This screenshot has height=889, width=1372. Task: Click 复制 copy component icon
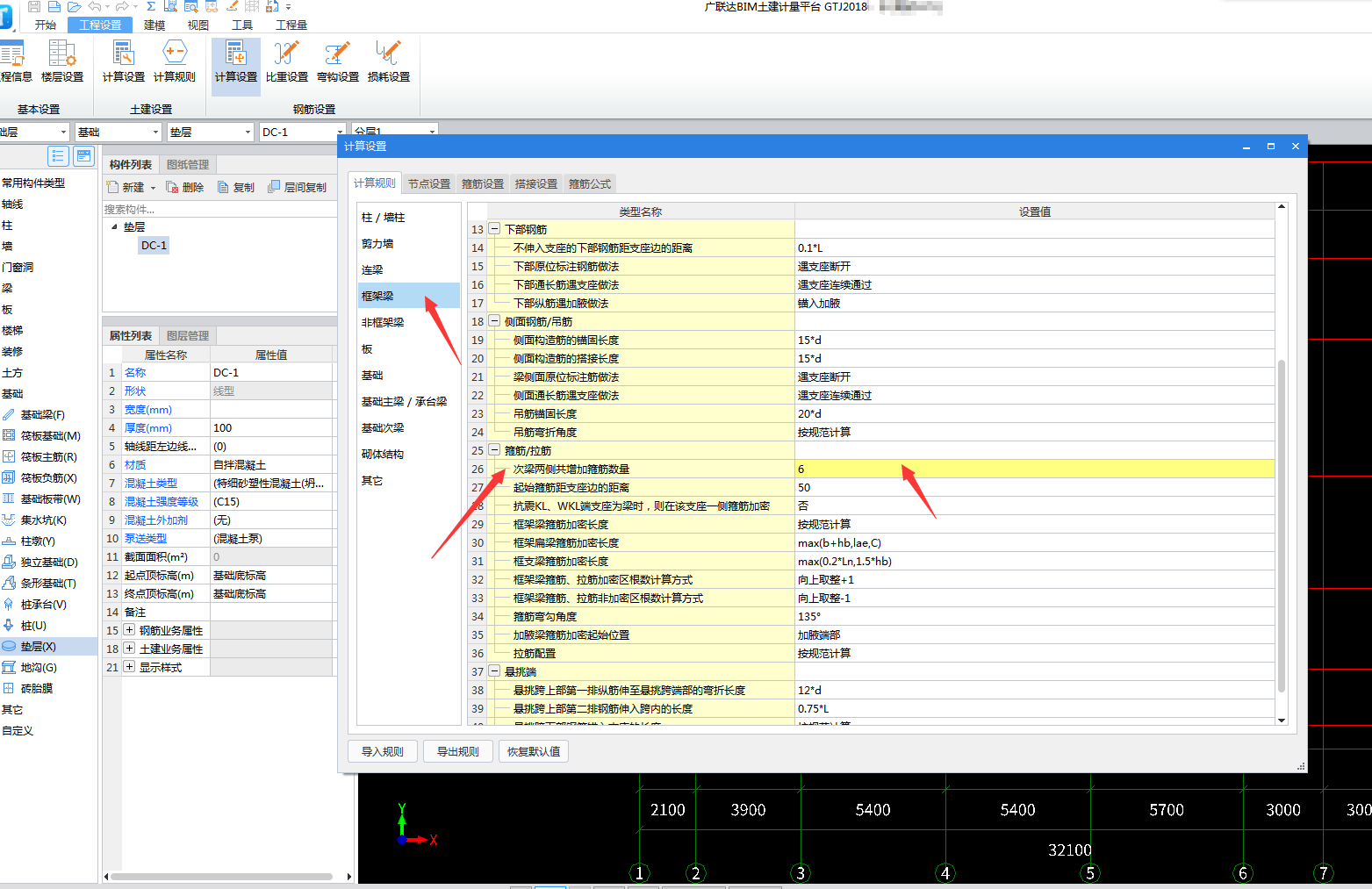pos(235,187)
